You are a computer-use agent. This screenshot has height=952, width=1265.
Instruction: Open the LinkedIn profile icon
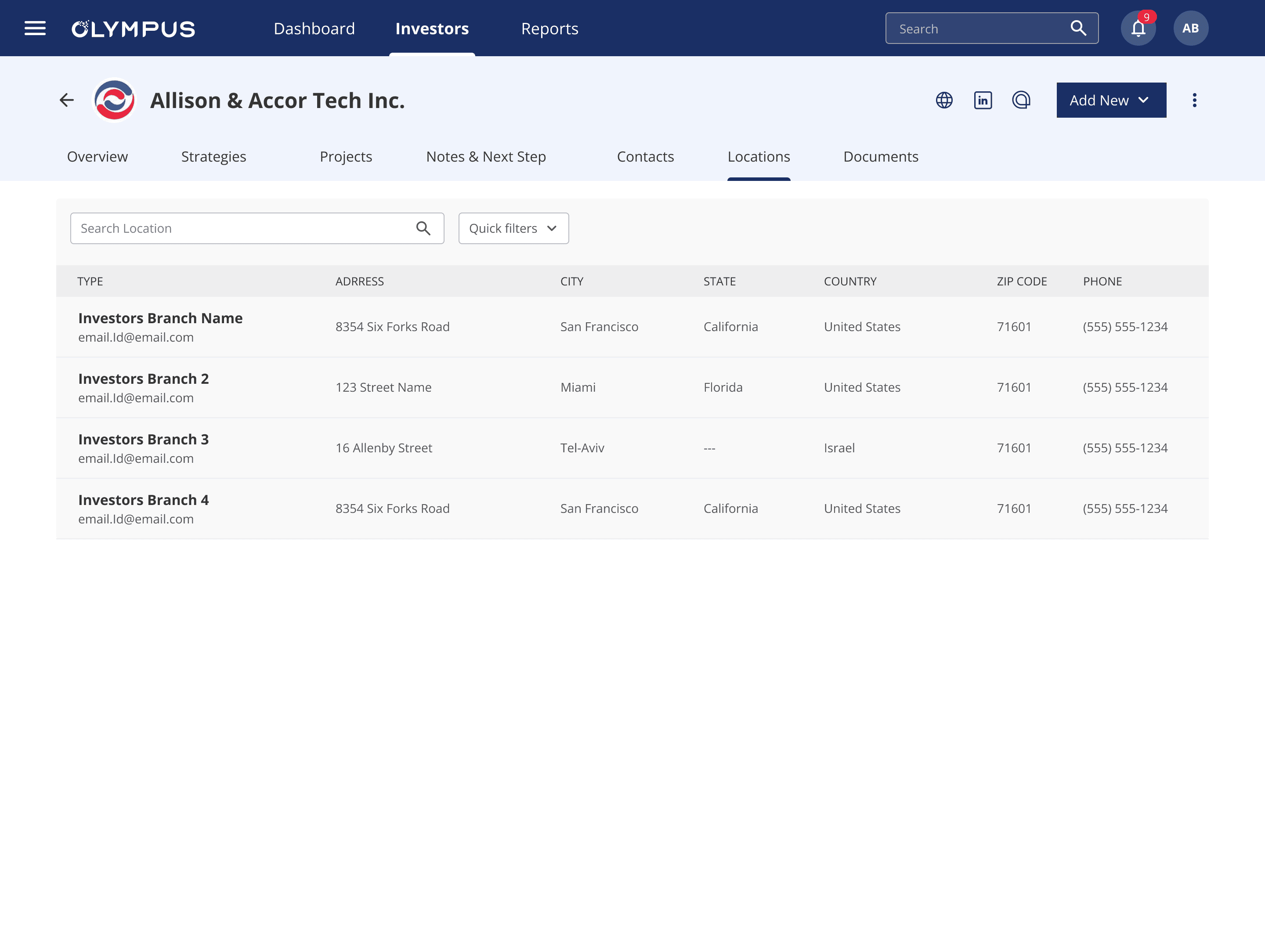tap(983, 101)
